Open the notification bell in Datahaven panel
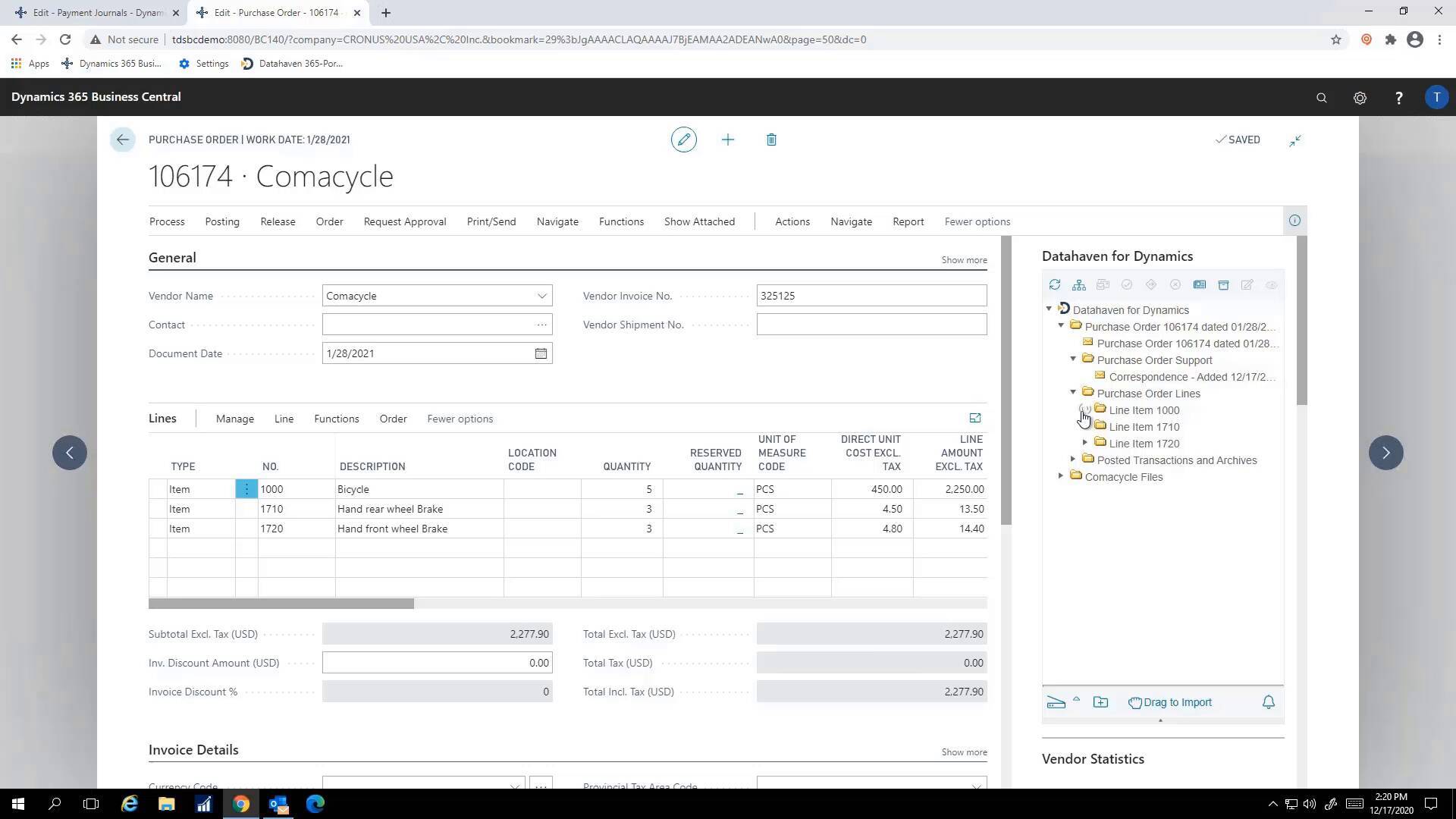This screenshot has height=819, width=1456. pyautogui.click(x=1269, y=702)
